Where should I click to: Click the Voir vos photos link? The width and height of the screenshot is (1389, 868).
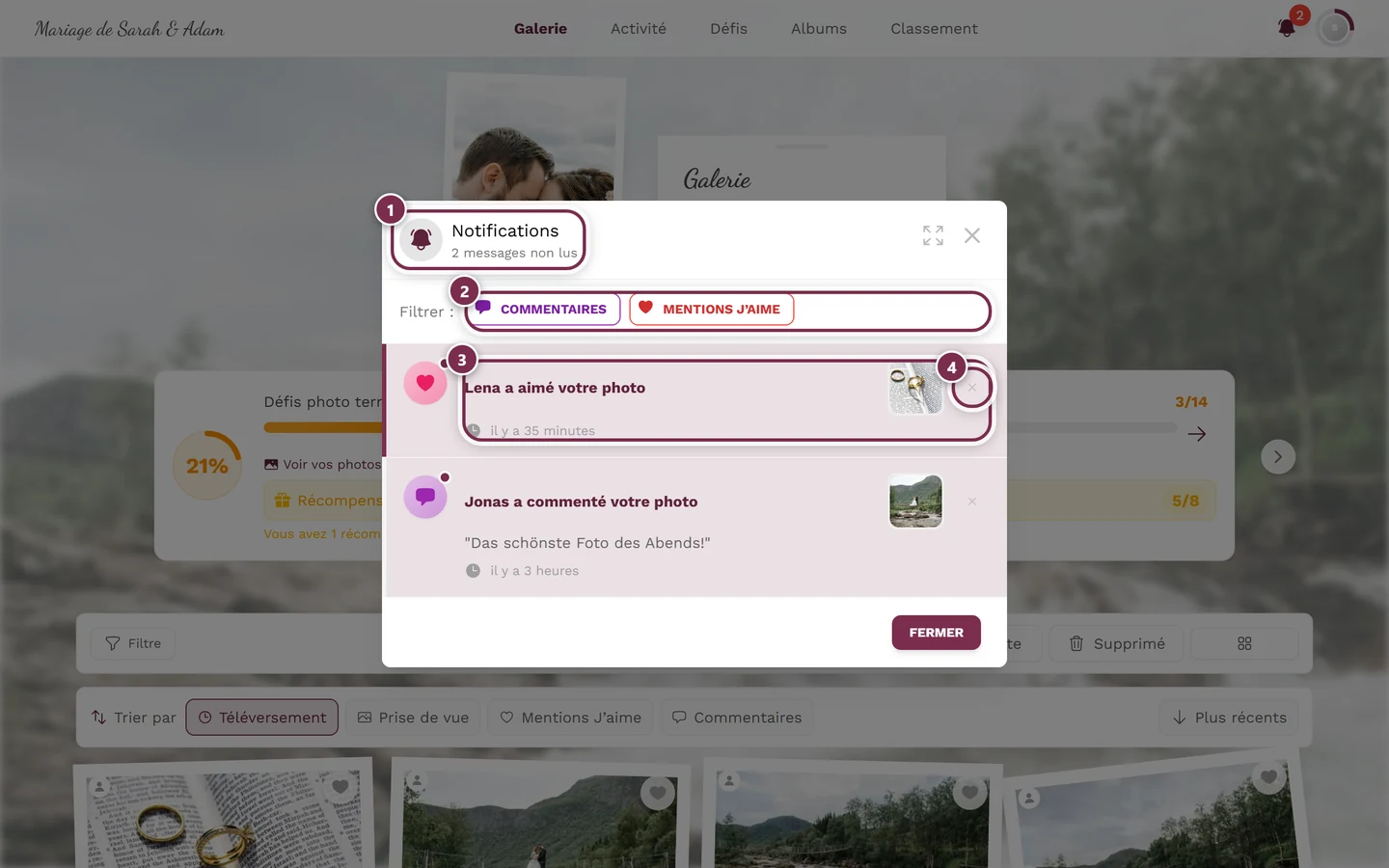point(323,464)
